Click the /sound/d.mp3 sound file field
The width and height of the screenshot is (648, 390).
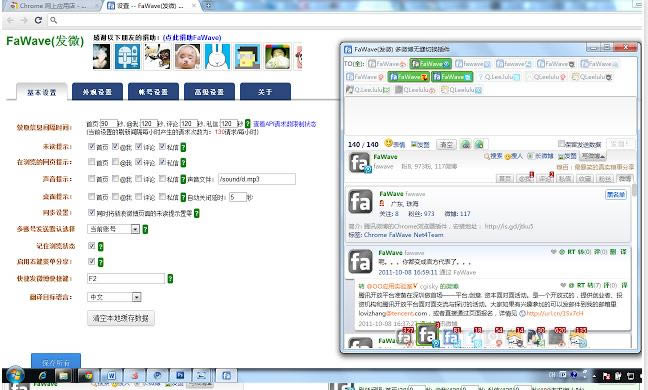(x=257, y=179)
